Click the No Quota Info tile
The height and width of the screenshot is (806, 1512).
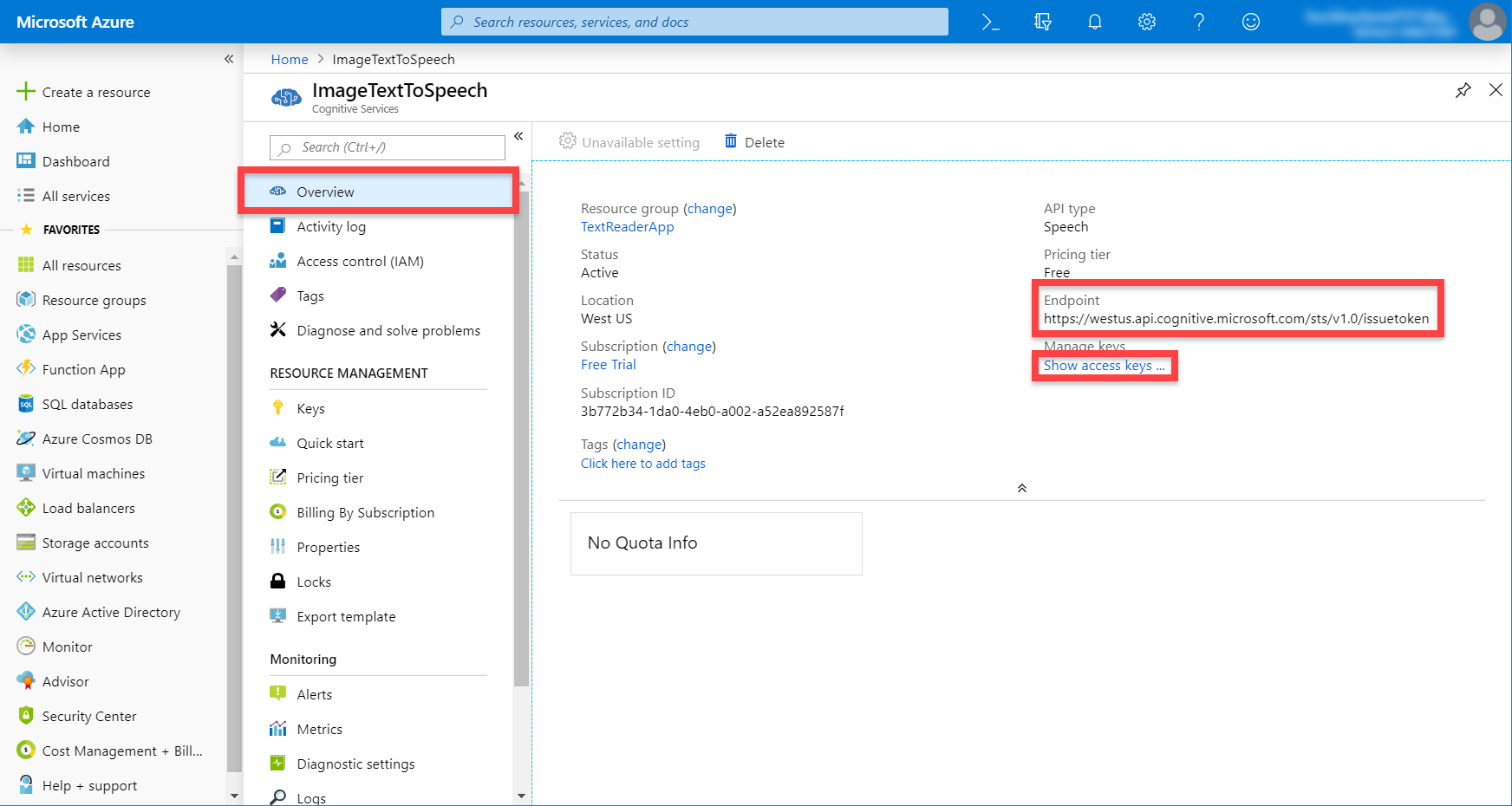(716, 543)
